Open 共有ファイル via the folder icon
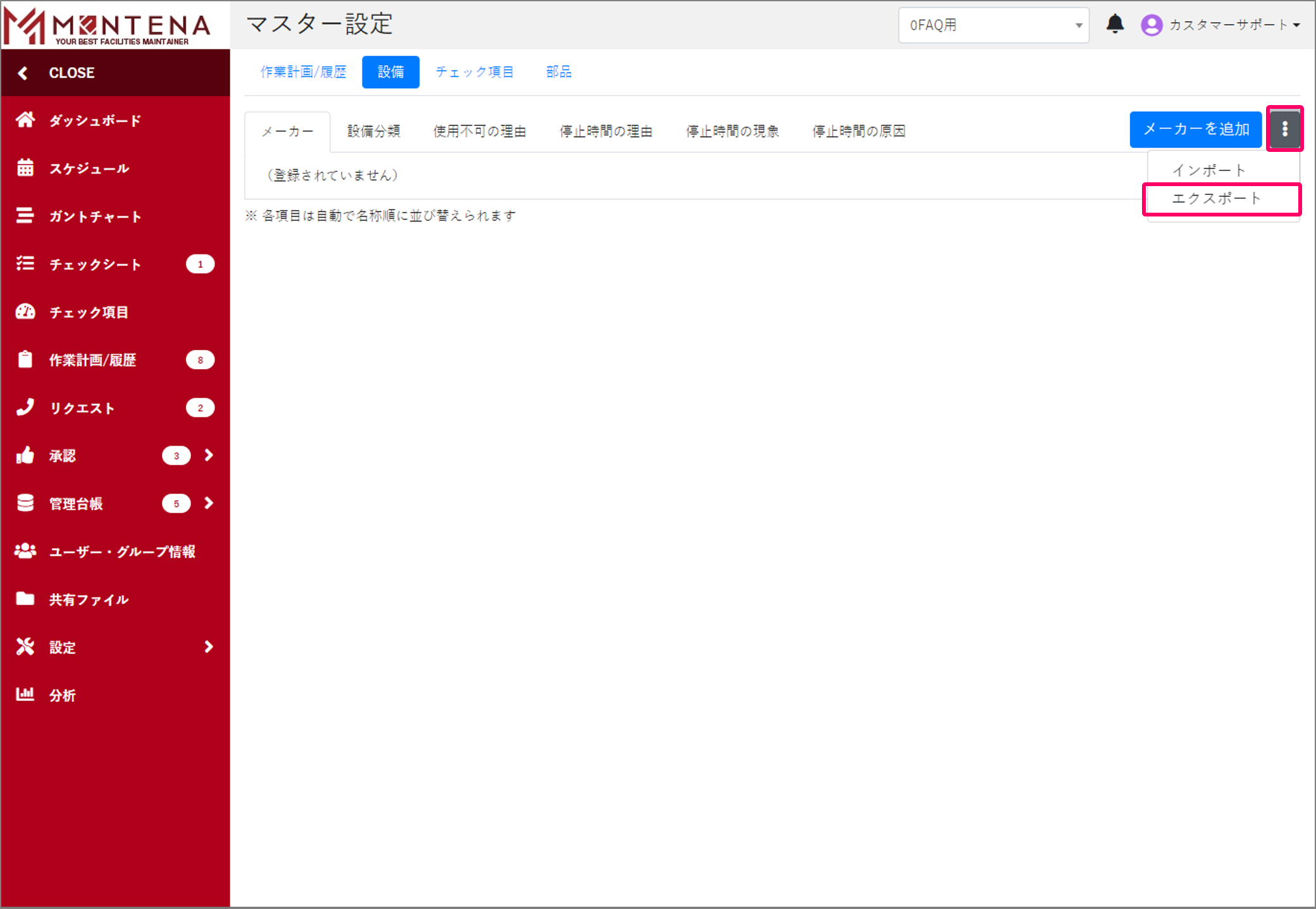Screen dimensions: 1316x909 25,599
